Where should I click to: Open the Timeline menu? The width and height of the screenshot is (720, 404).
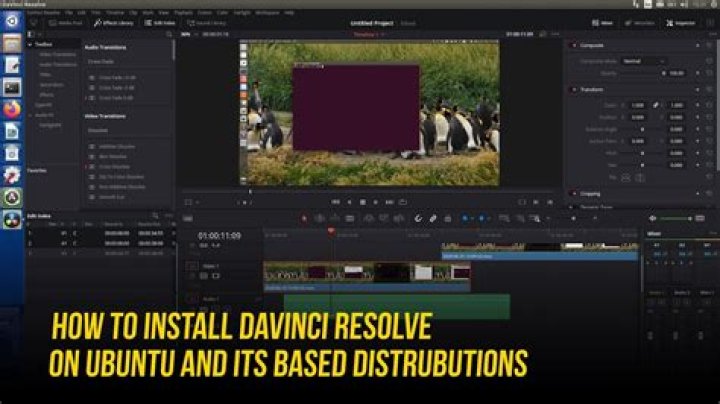pyautogui.click(x=115, y=13)
